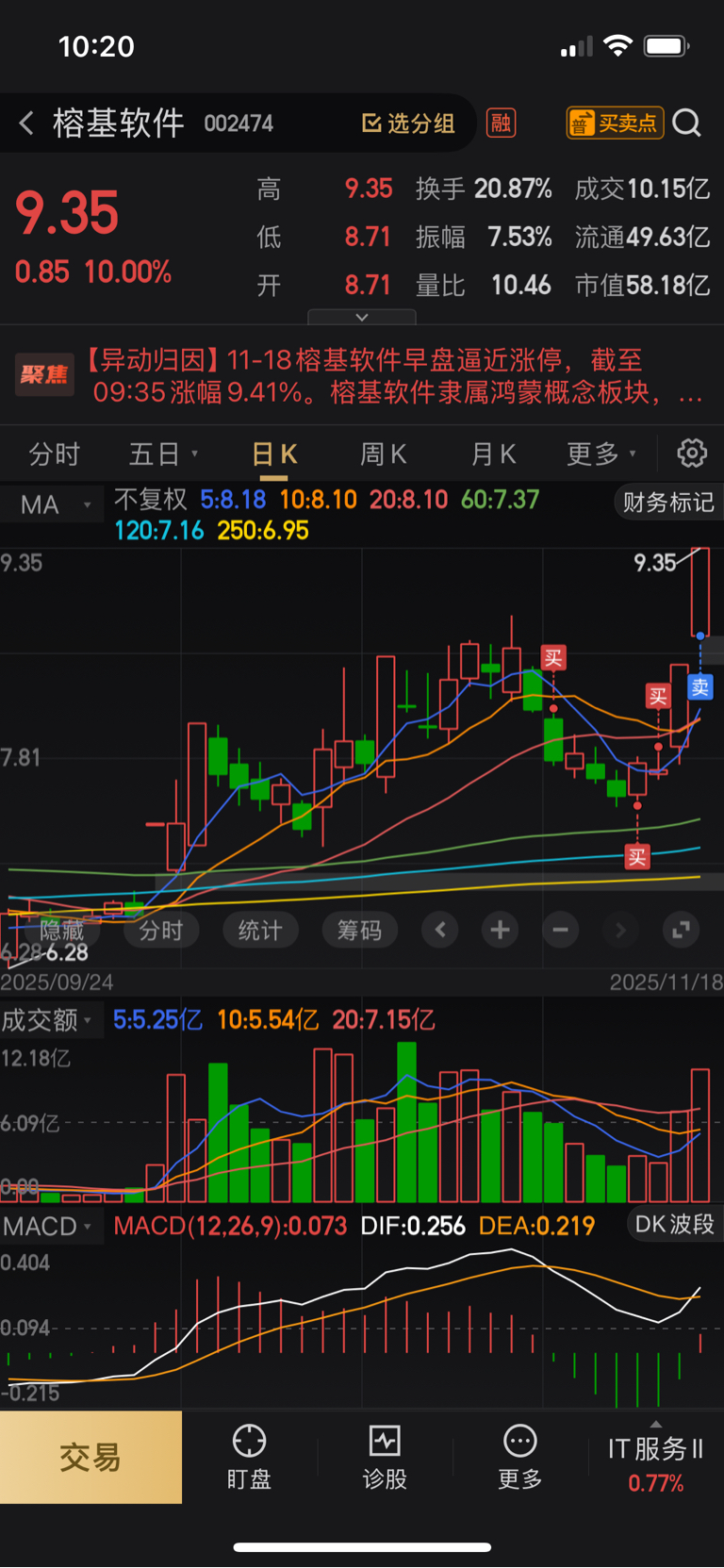This screenshot has height=1568, width=724.
Task: Tap the 融 margin trading badge
Action: click(x=501, y=123)
